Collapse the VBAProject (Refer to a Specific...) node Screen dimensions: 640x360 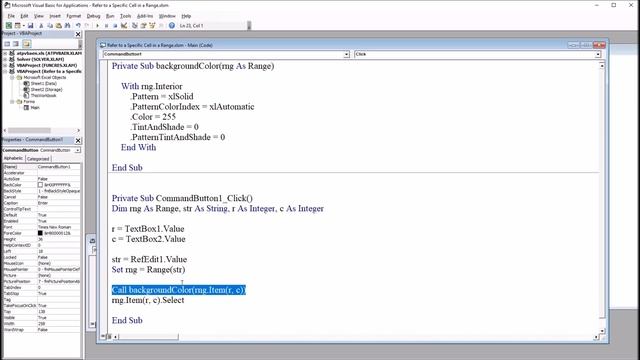(x=5, y=71)
